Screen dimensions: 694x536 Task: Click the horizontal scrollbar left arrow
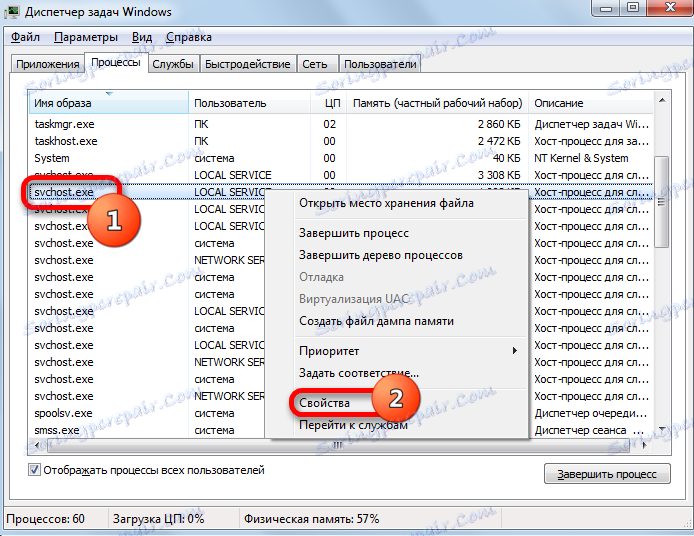tap(37, 445)
